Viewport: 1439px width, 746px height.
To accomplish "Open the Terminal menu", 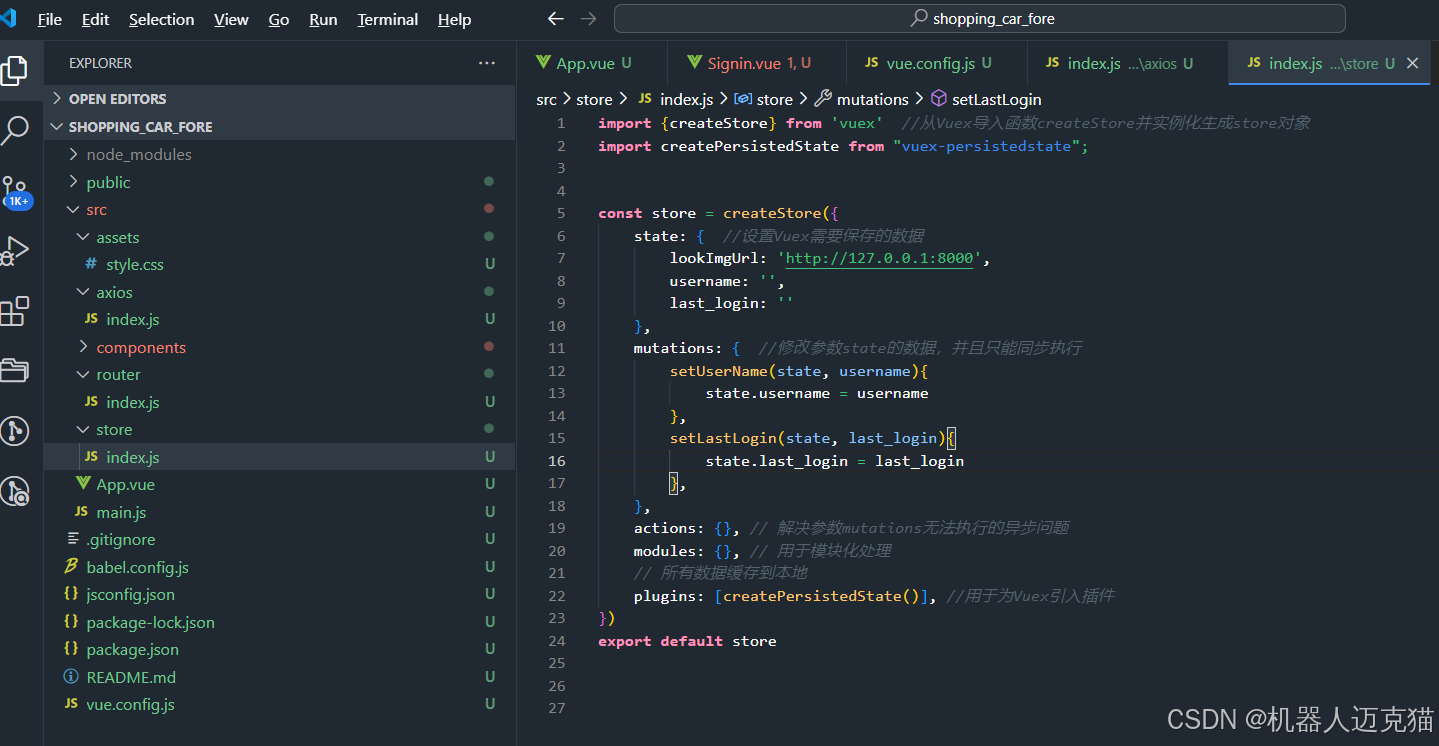I will [388, 19].
